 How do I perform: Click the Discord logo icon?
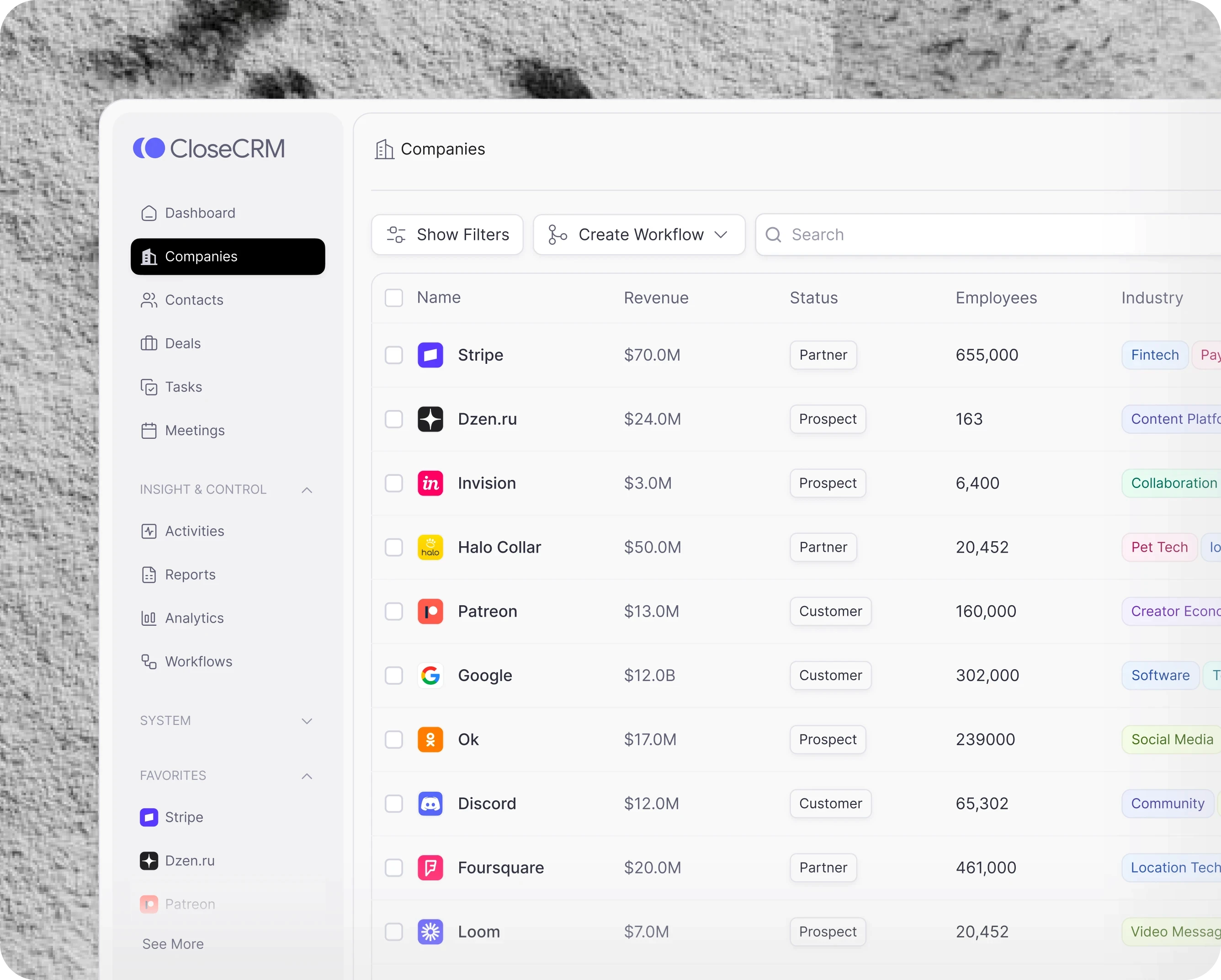tap(430, 803)
